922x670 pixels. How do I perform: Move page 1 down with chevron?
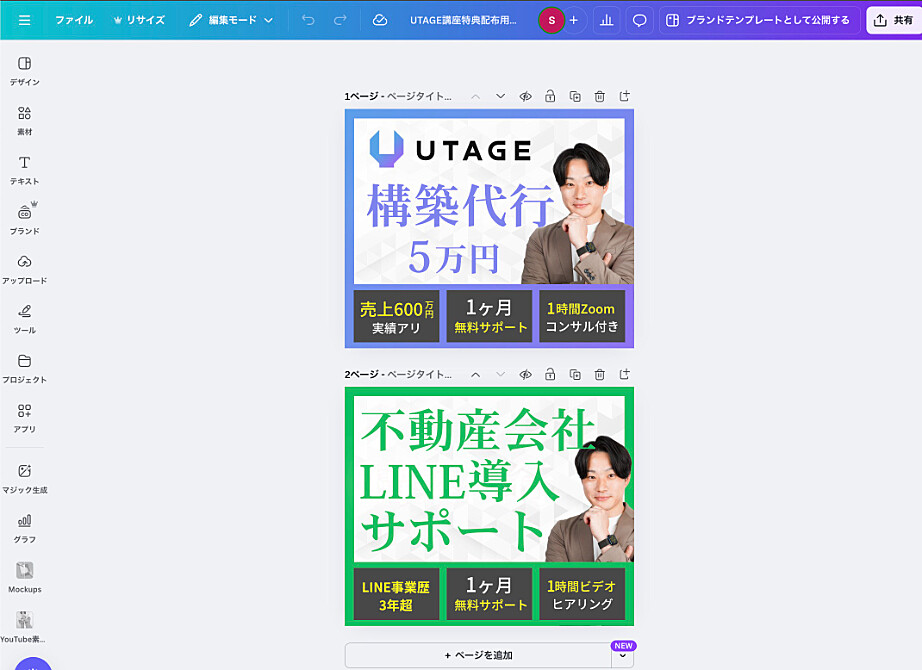coord(500,96)
